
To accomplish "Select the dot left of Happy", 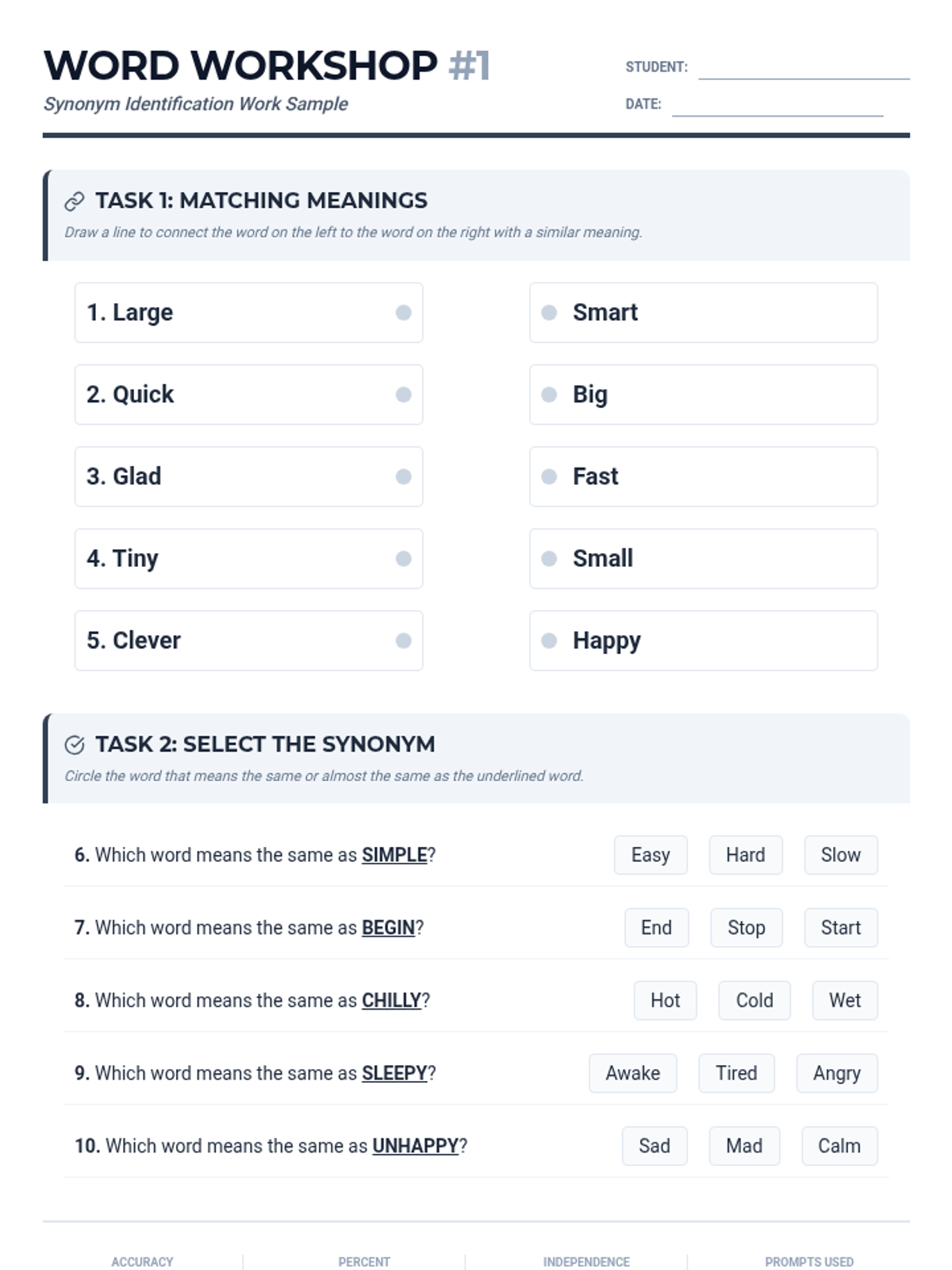I will coord(549,641).
